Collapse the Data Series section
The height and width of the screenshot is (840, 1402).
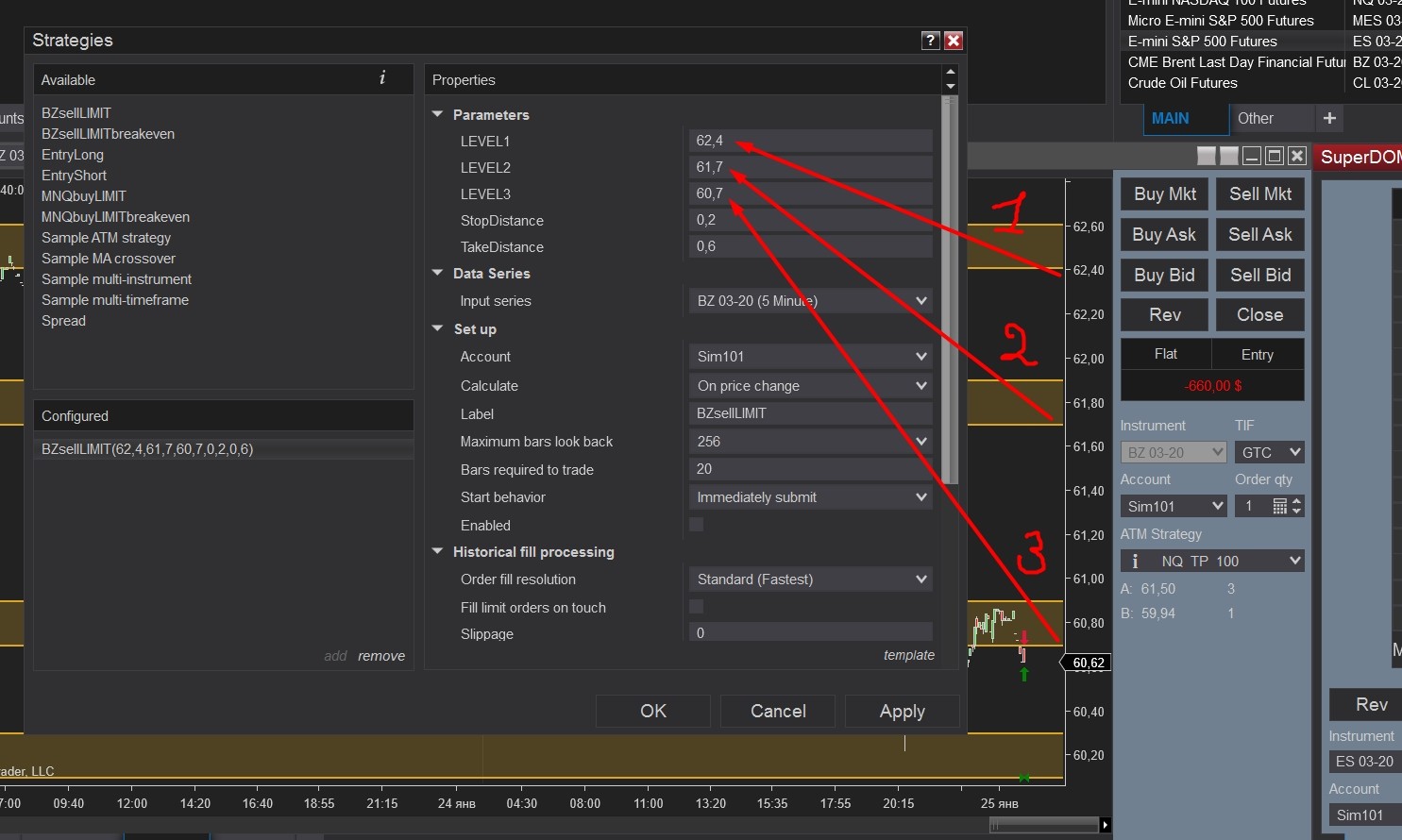(x=437, y=273)
